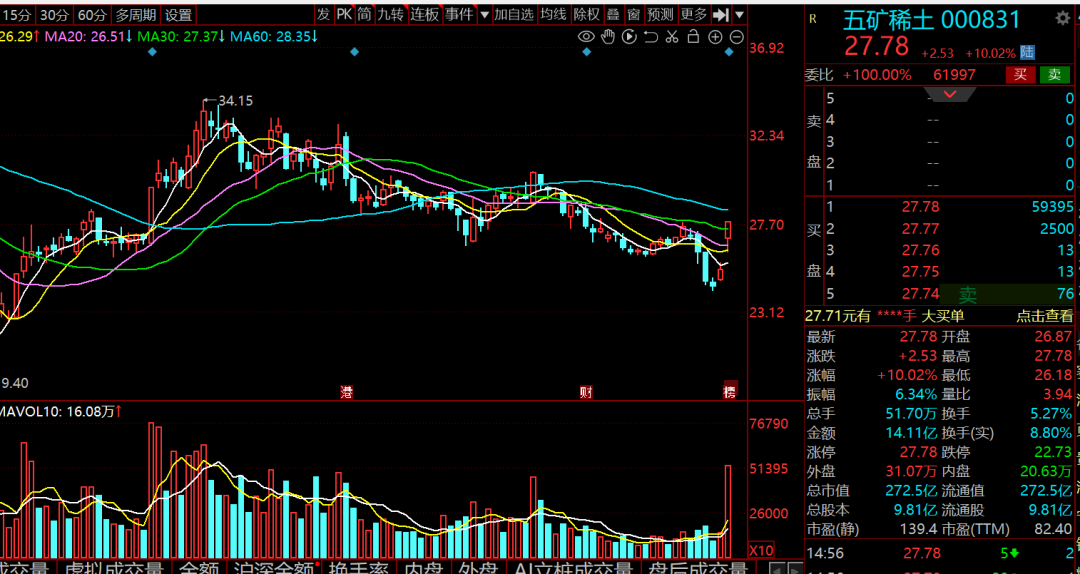Toggle the chart lock icon

(x=693, y=37)
